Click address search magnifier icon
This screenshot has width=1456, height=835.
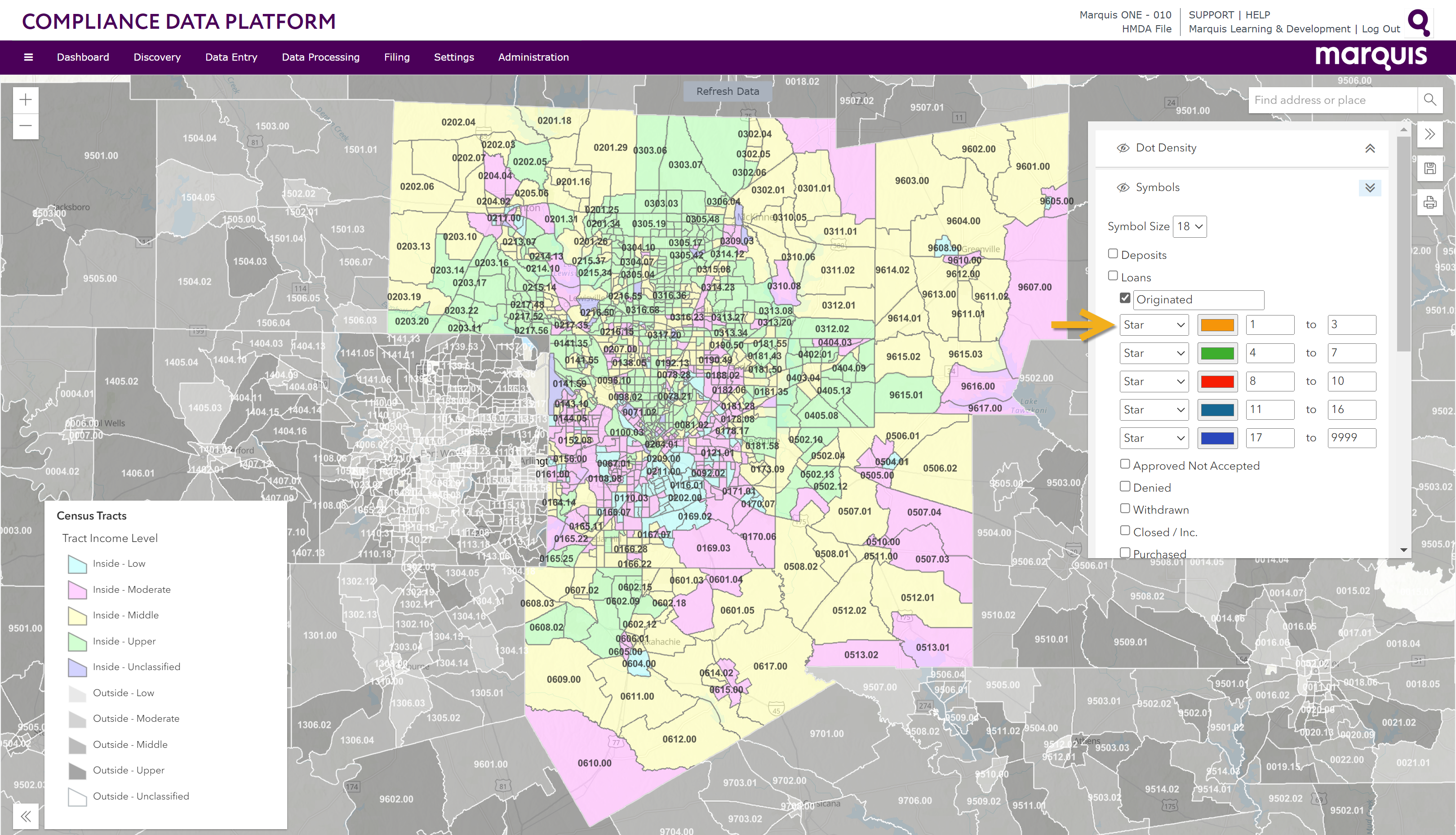(1429, 100)
